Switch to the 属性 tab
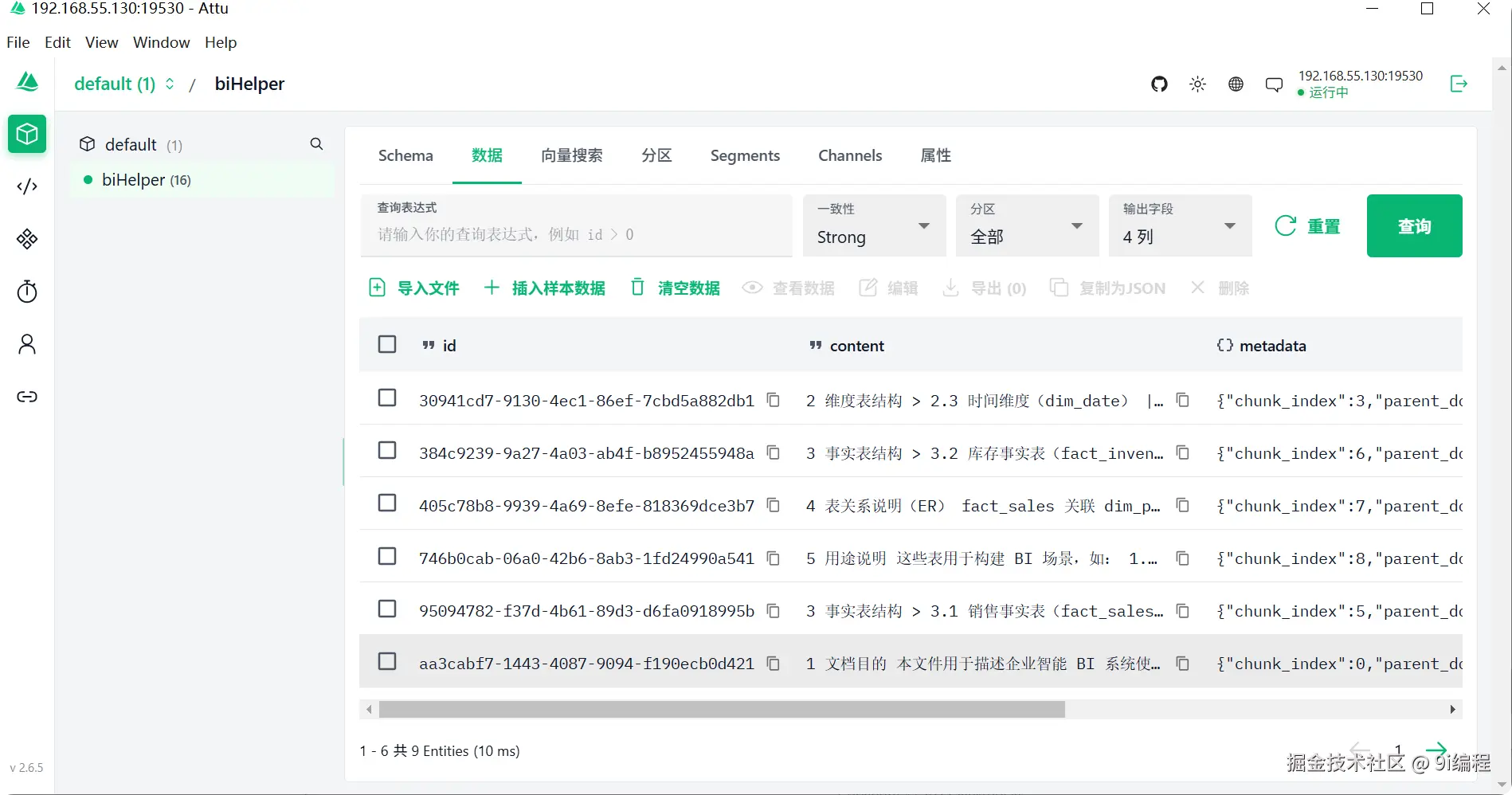Viewport: 1512px width, 795px height. pos(935,155)
